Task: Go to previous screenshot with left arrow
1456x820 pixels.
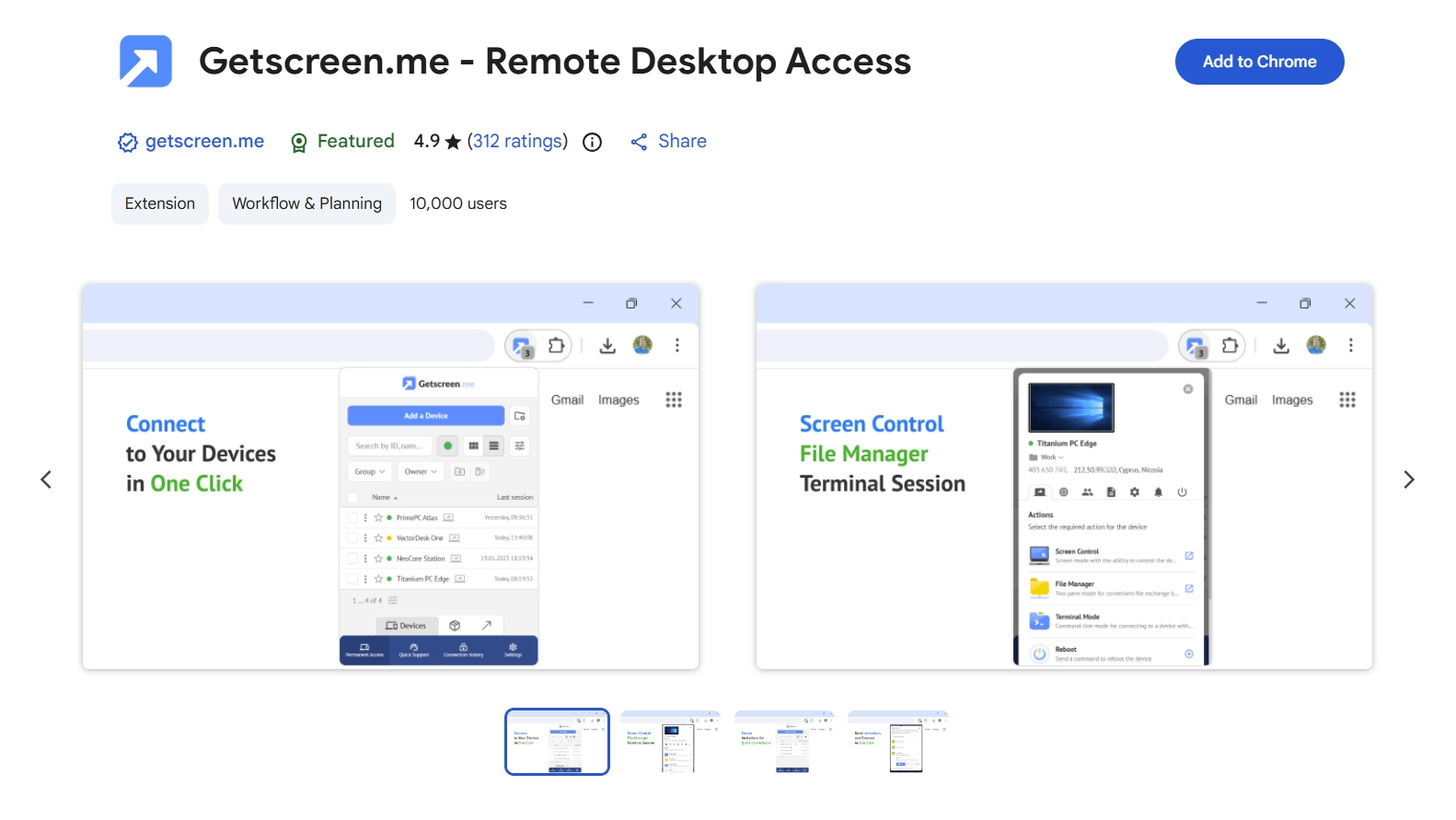Action: pos(46,479)
